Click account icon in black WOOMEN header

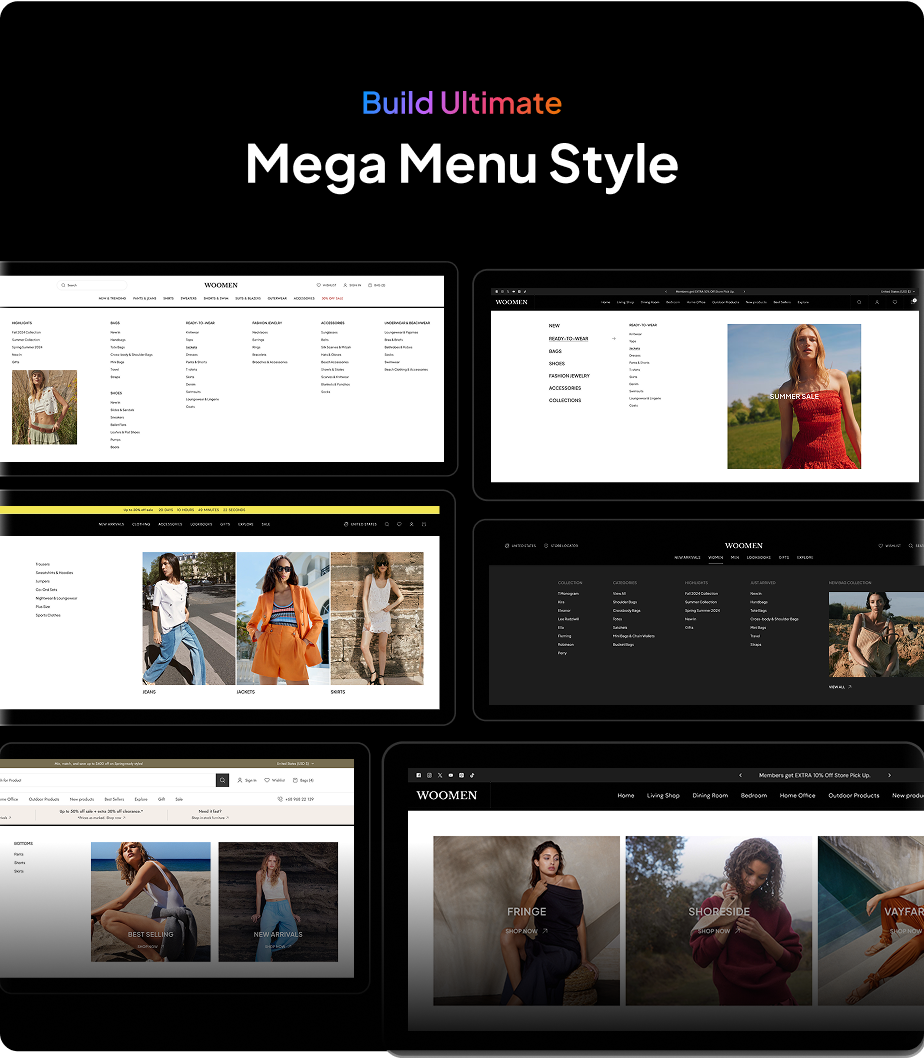[x=877, y=302]
